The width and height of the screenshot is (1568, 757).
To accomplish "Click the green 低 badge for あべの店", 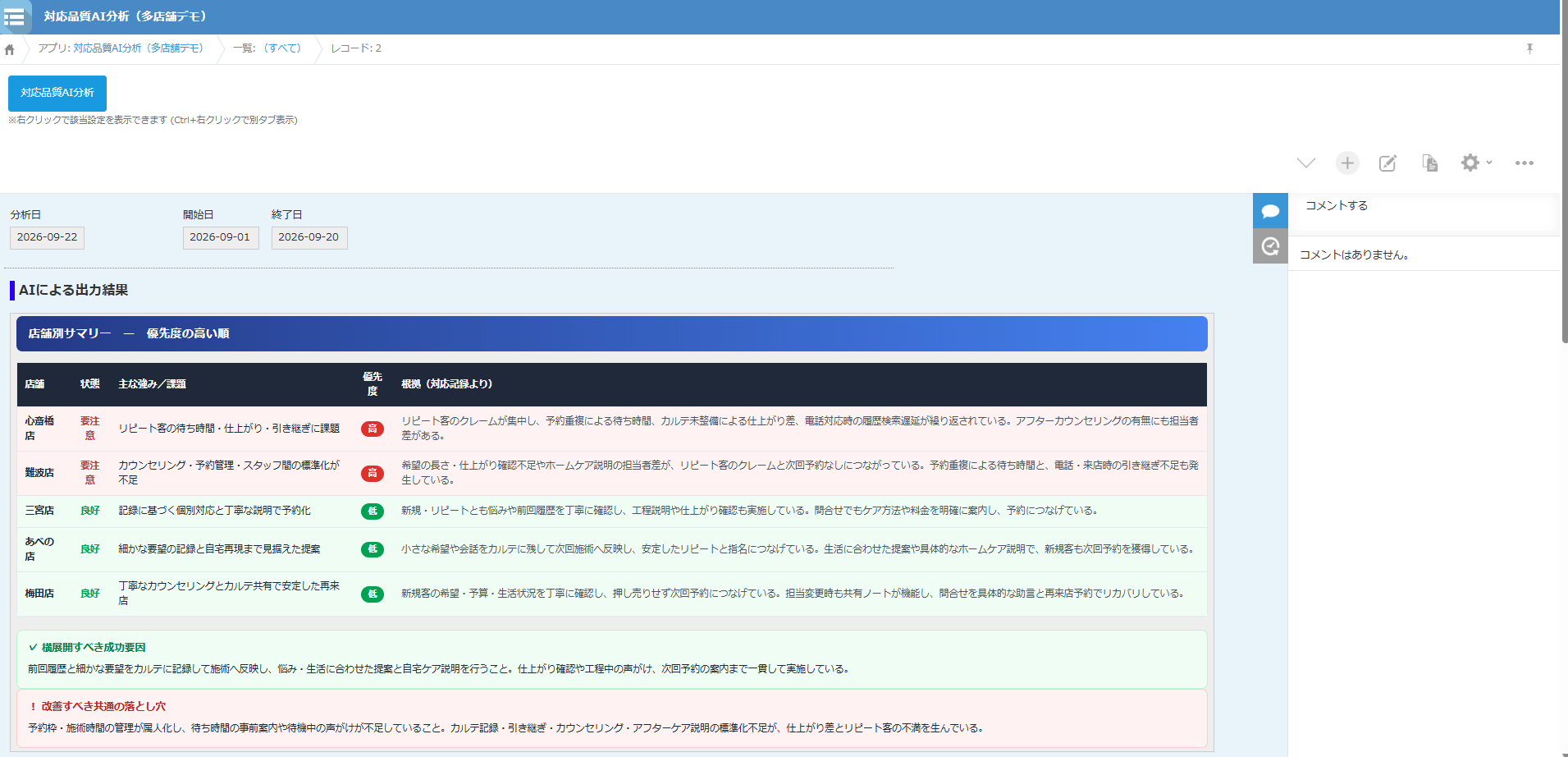I will coord(373,549).
